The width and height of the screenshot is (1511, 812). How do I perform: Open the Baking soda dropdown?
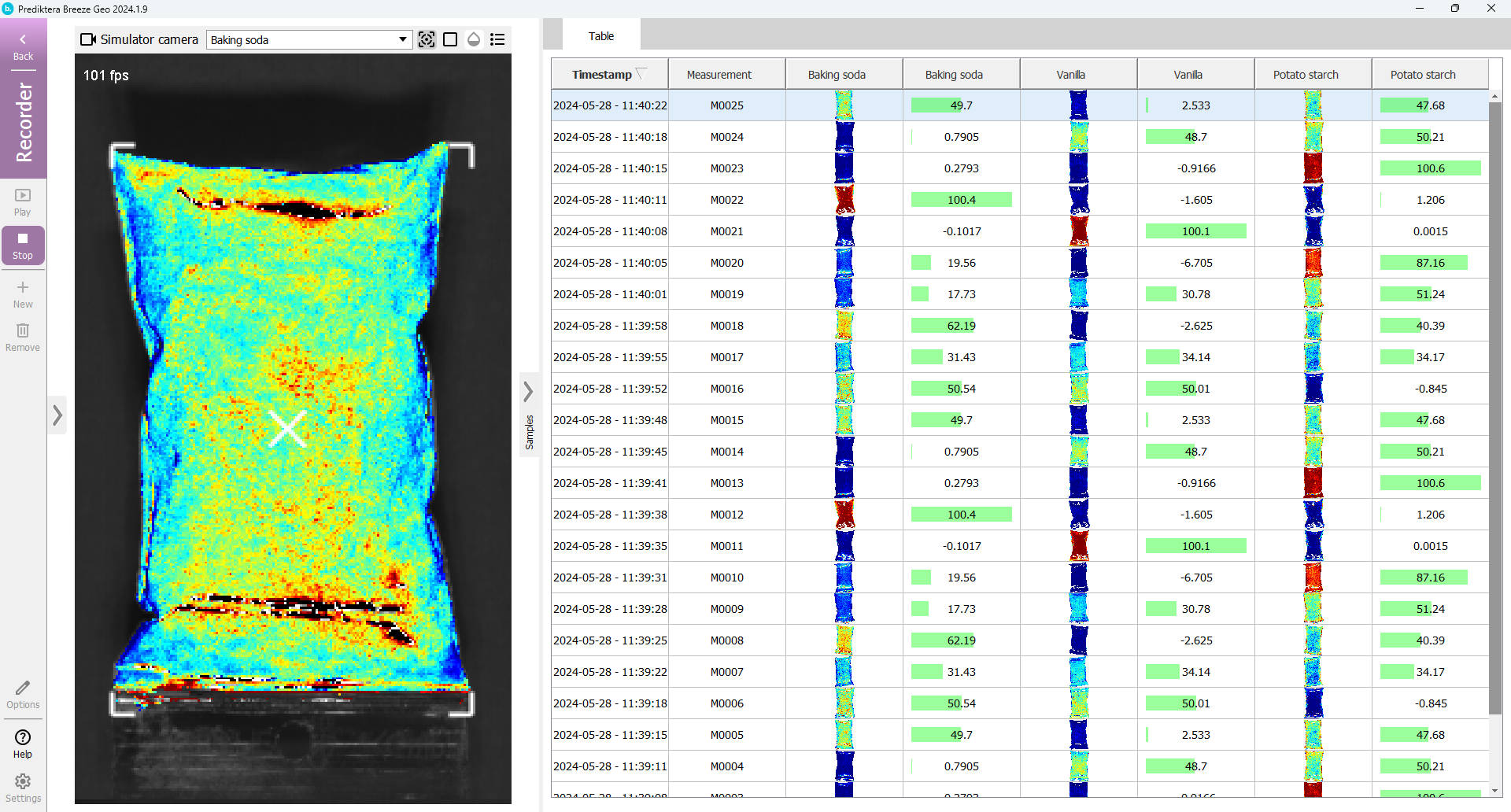[x=308, y=40]
